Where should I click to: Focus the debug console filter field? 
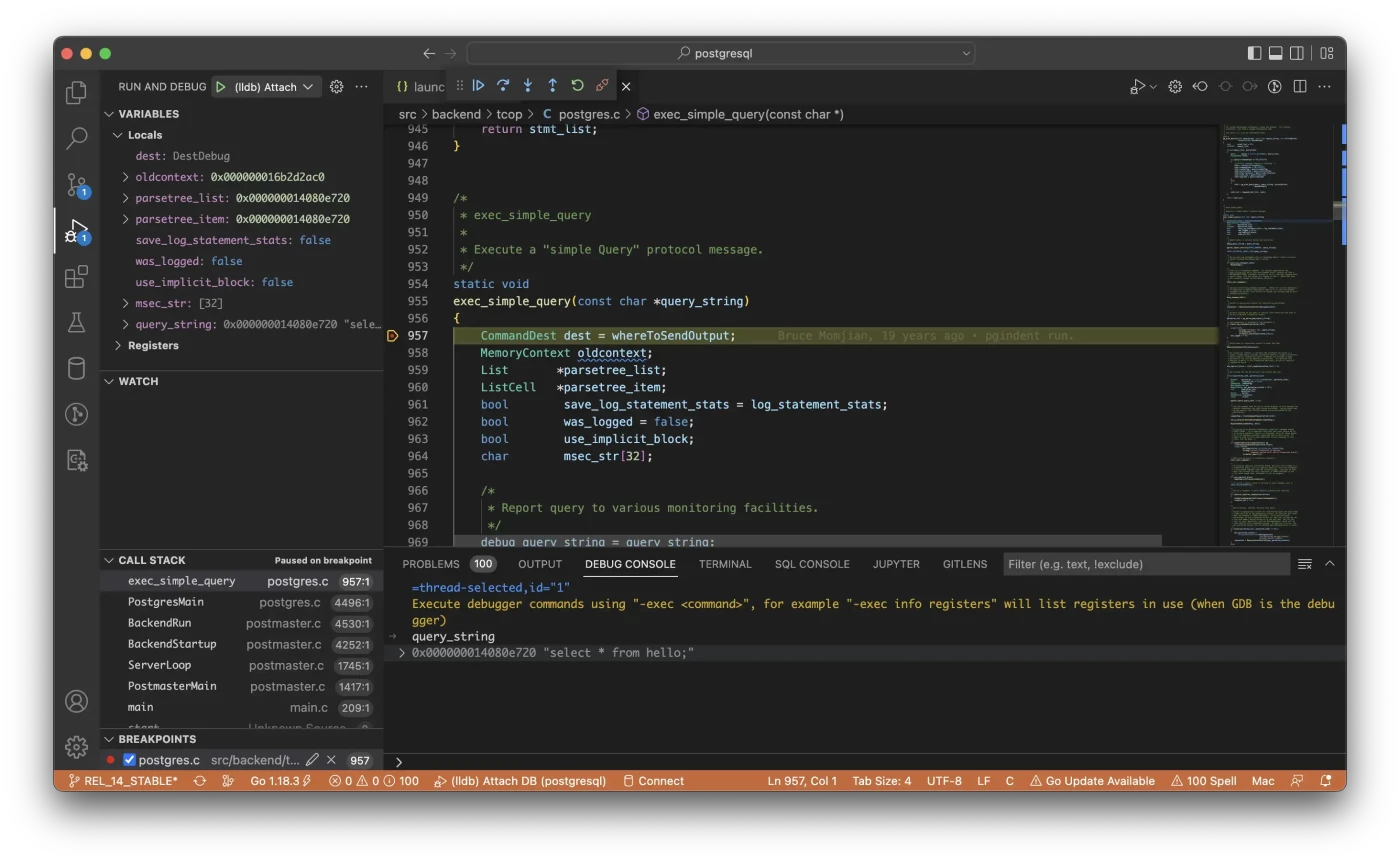coord(1146,564)
